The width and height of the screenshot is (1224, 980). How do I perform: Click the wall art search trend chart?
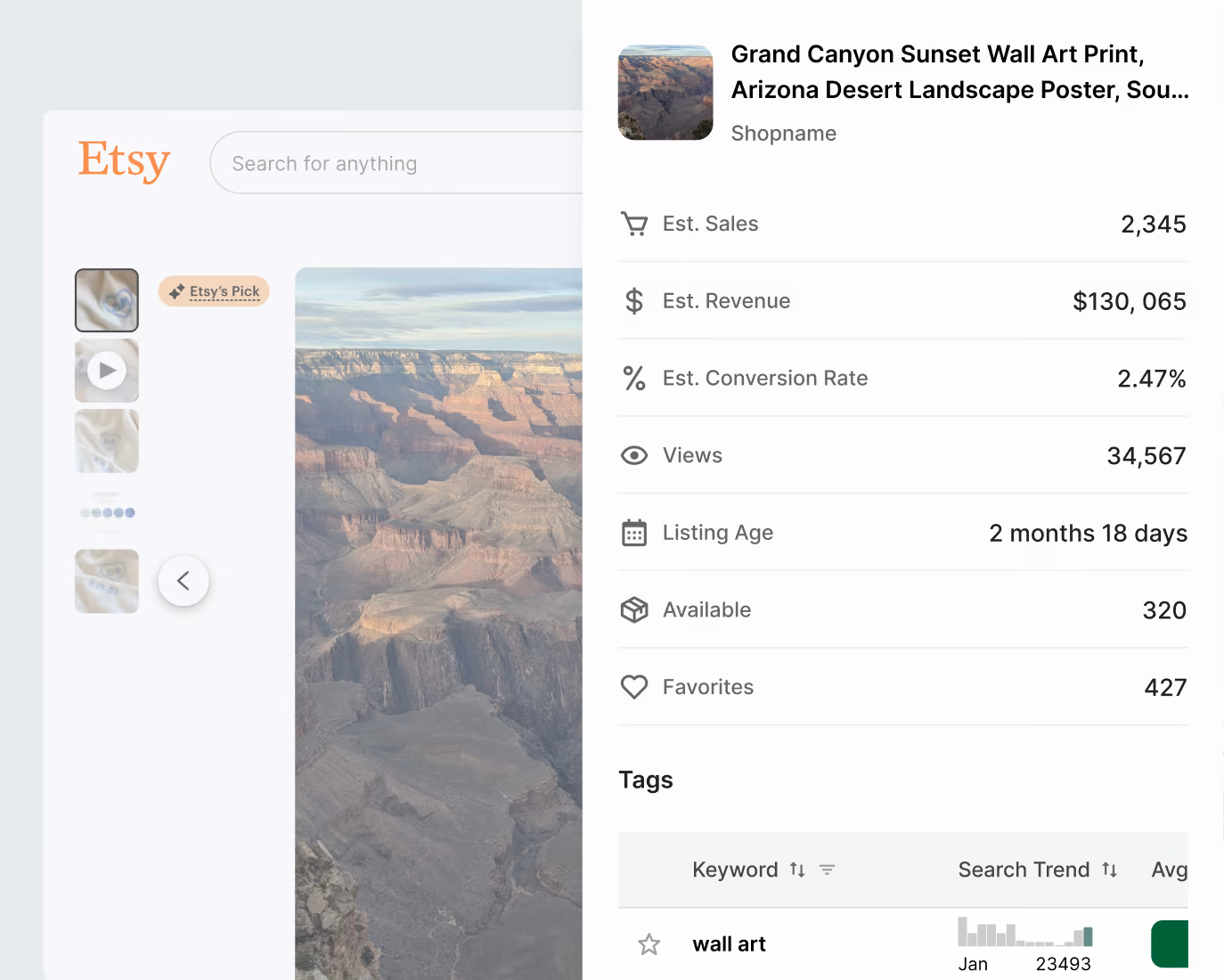[x=1025, y=931]
